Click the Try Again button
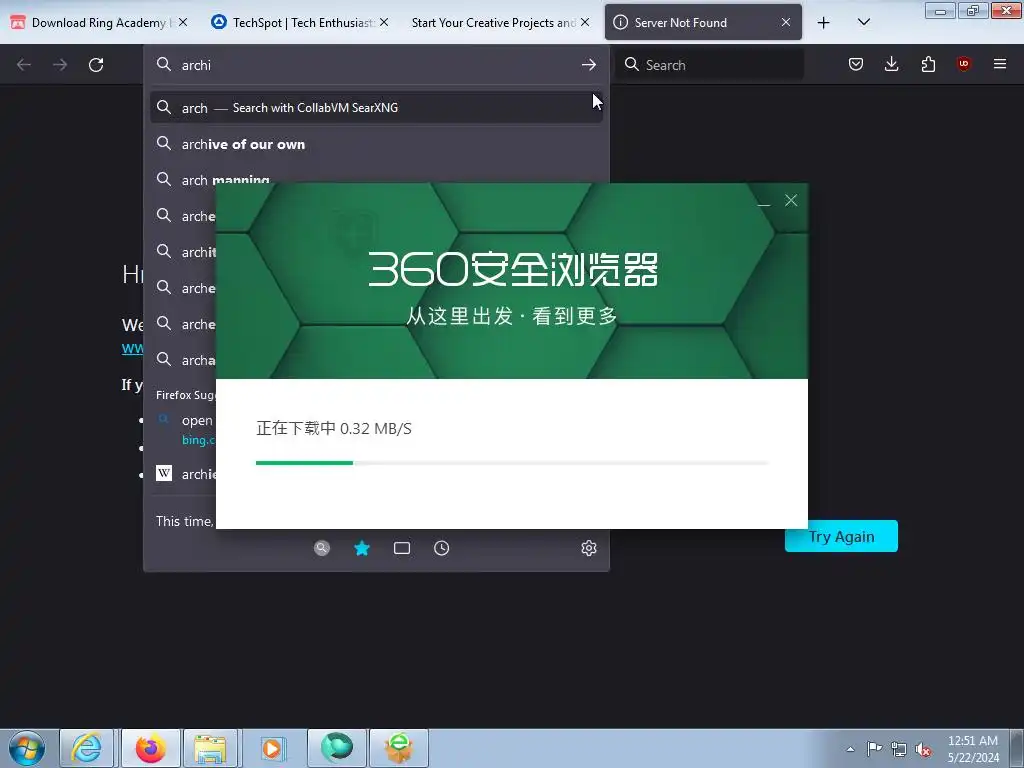The image size is (1024, 768). (x=841, y=536)
